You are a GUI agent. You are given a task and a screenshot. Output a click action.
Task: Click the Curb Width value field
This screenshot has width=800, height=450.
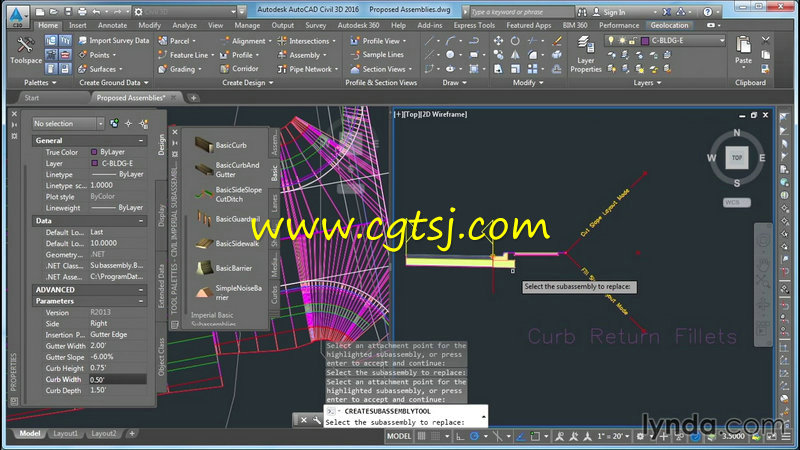tap(117, 380)
